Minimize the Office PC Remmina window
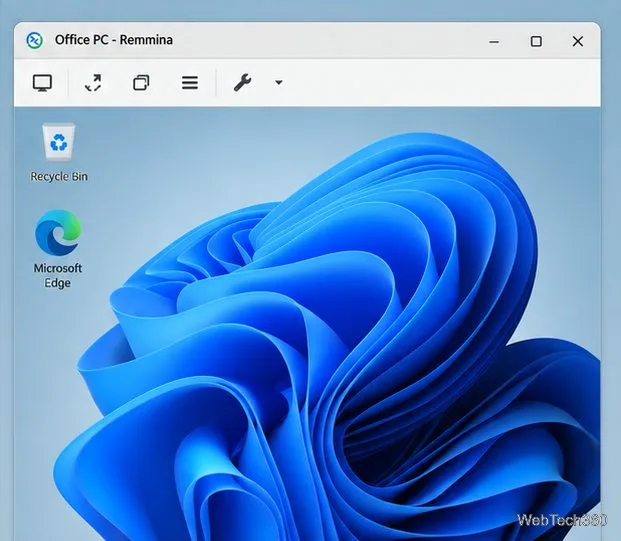This screenshot has width=621, height=541. pyautogui.click(x=494, y=42)
